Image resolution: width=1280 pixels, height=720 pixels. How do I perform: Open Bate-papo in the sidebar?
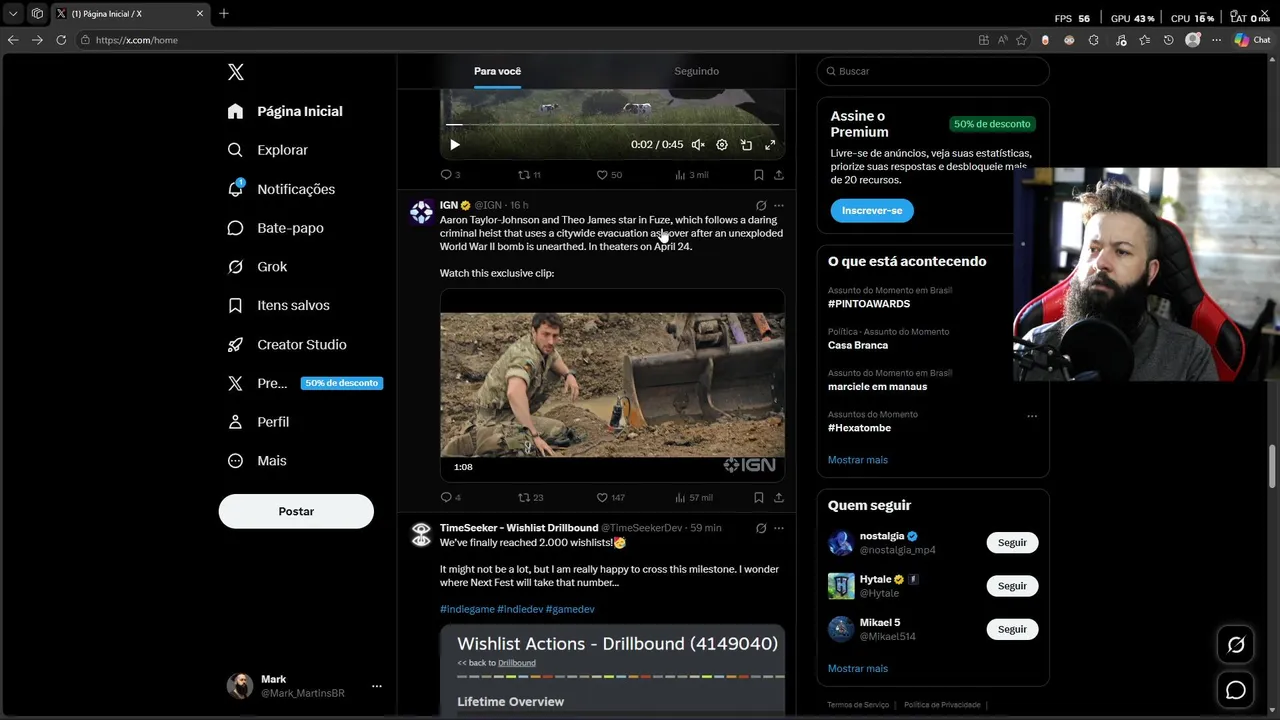[275, 228]
